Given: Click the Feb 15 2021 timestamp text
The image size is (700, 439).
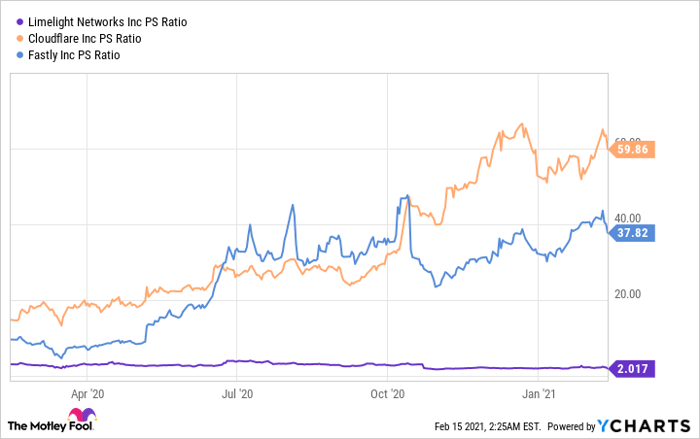Looking at the screenshot, I should click(487, 426).
